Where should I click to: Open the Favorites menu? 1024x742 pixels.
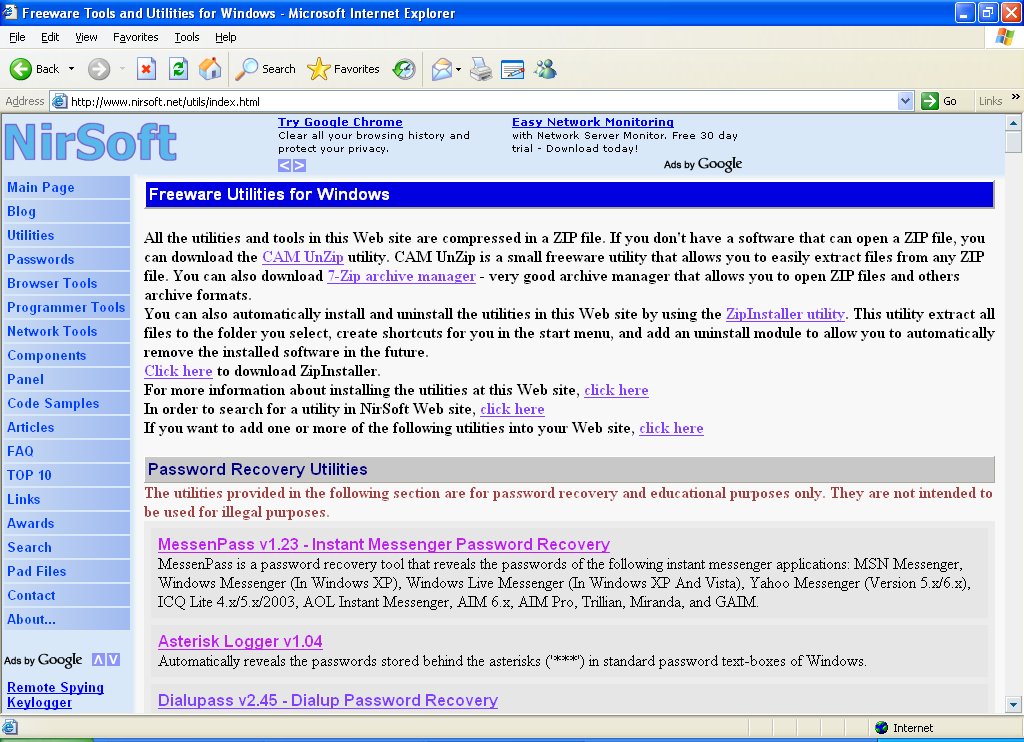click(x=135, y=37)
